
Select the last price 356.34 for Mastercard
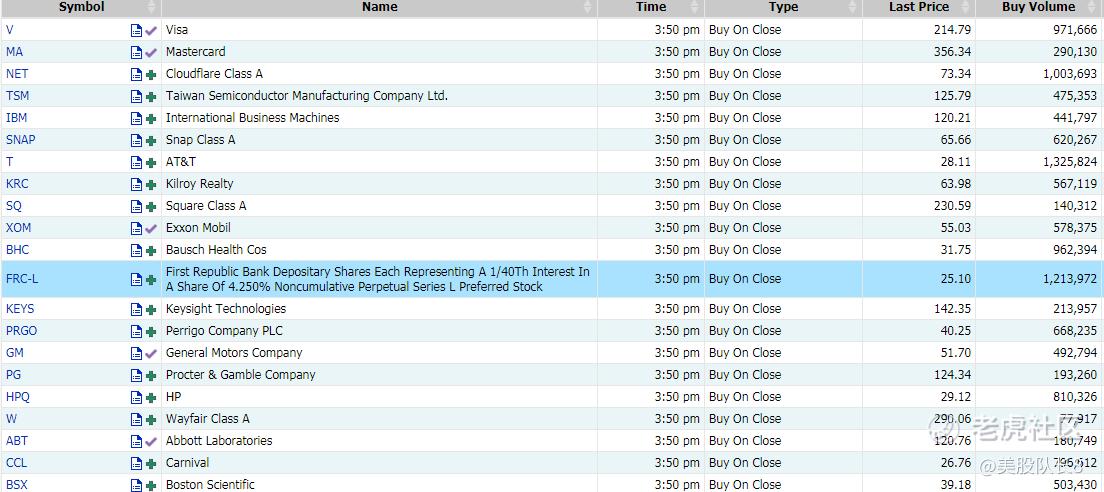(951, 52)
